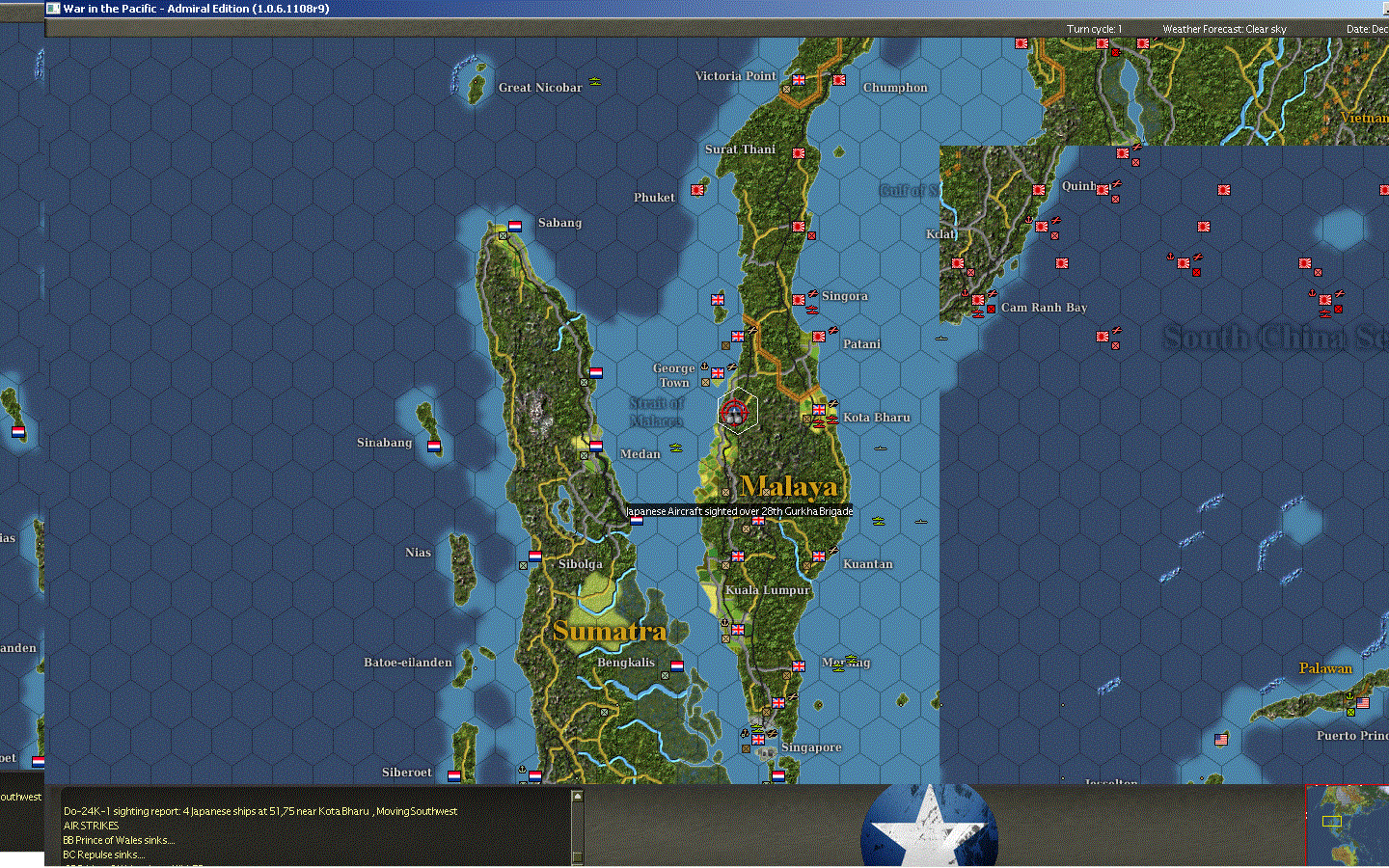
Task: Click the Great Nicobar map label
Action: 540,88
